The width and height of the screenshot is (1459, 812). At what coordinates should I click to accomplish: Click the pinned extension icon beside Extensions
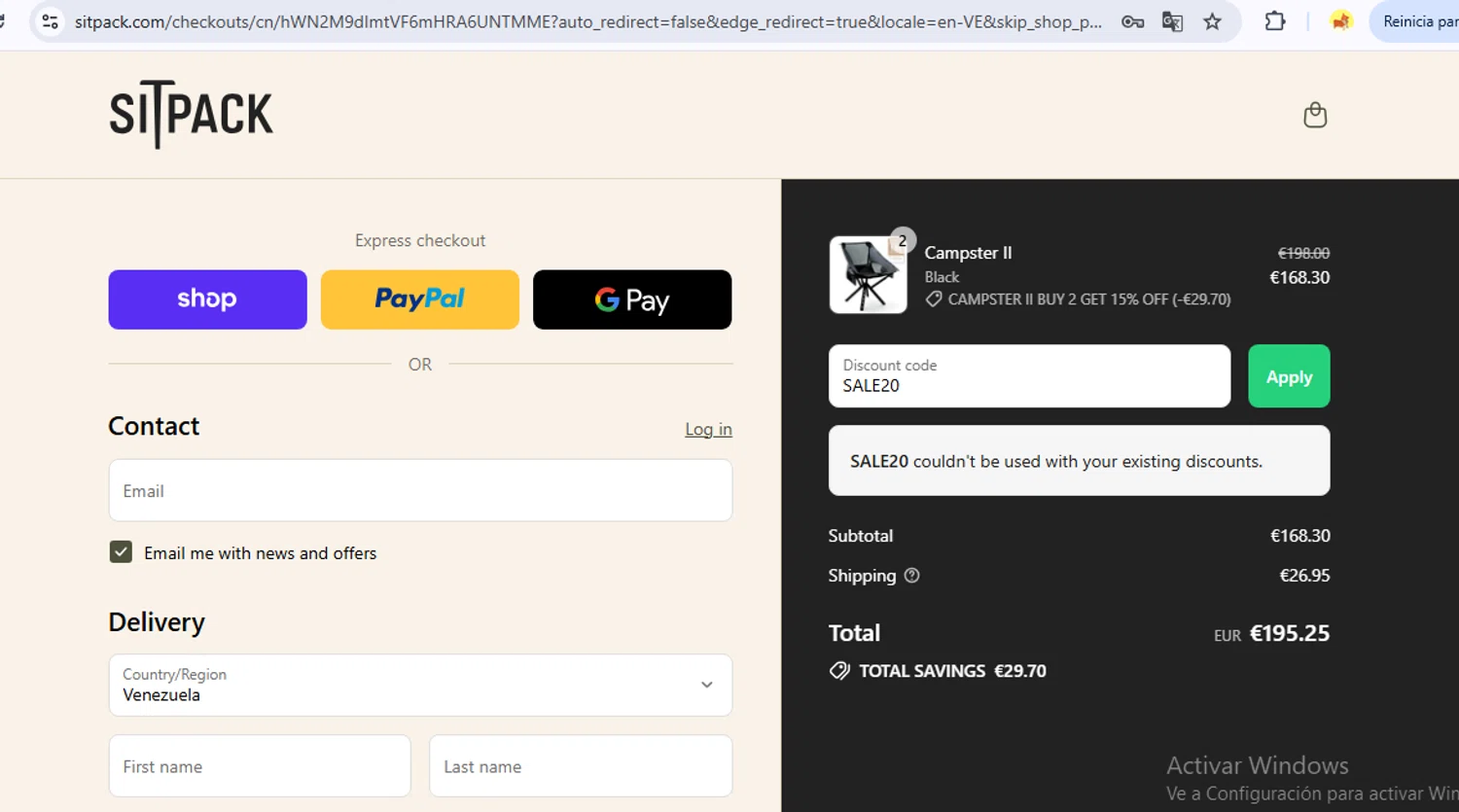(x=1340, y=20)
